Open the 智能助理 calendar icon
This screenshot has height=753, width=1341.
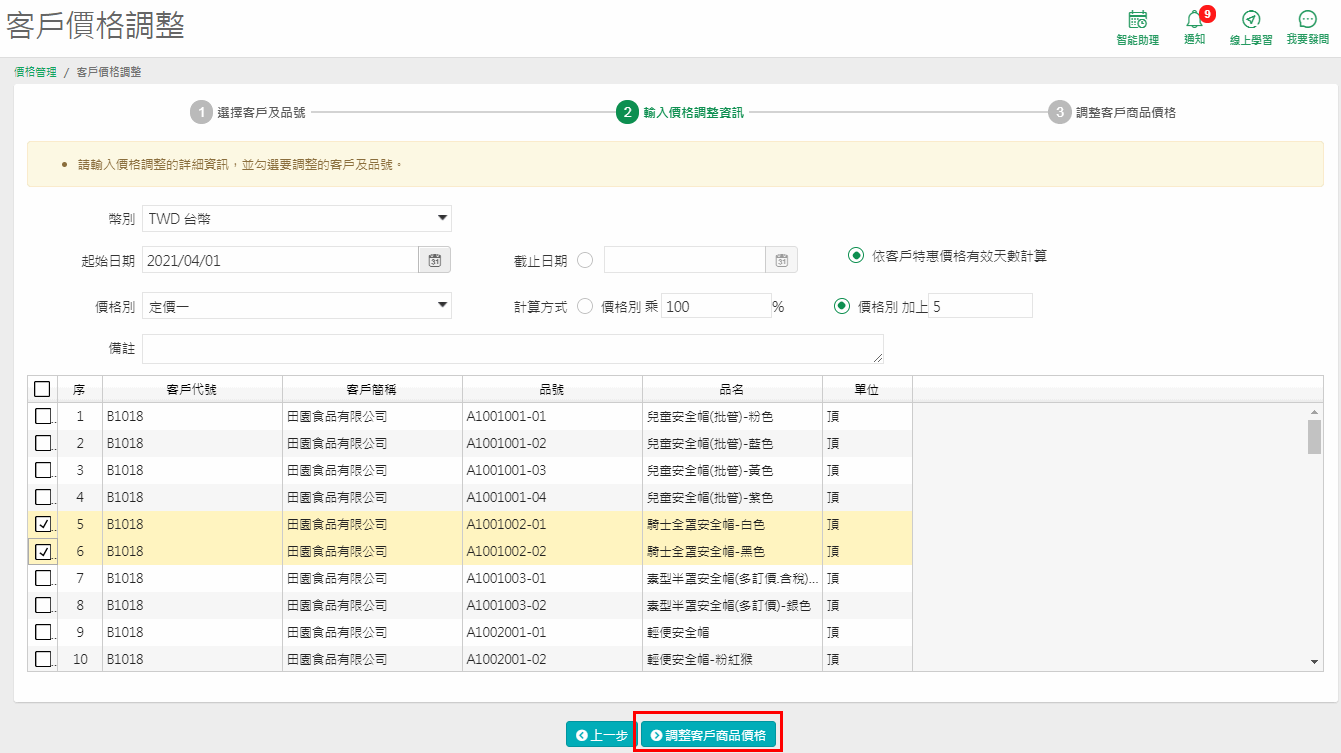1137,19
